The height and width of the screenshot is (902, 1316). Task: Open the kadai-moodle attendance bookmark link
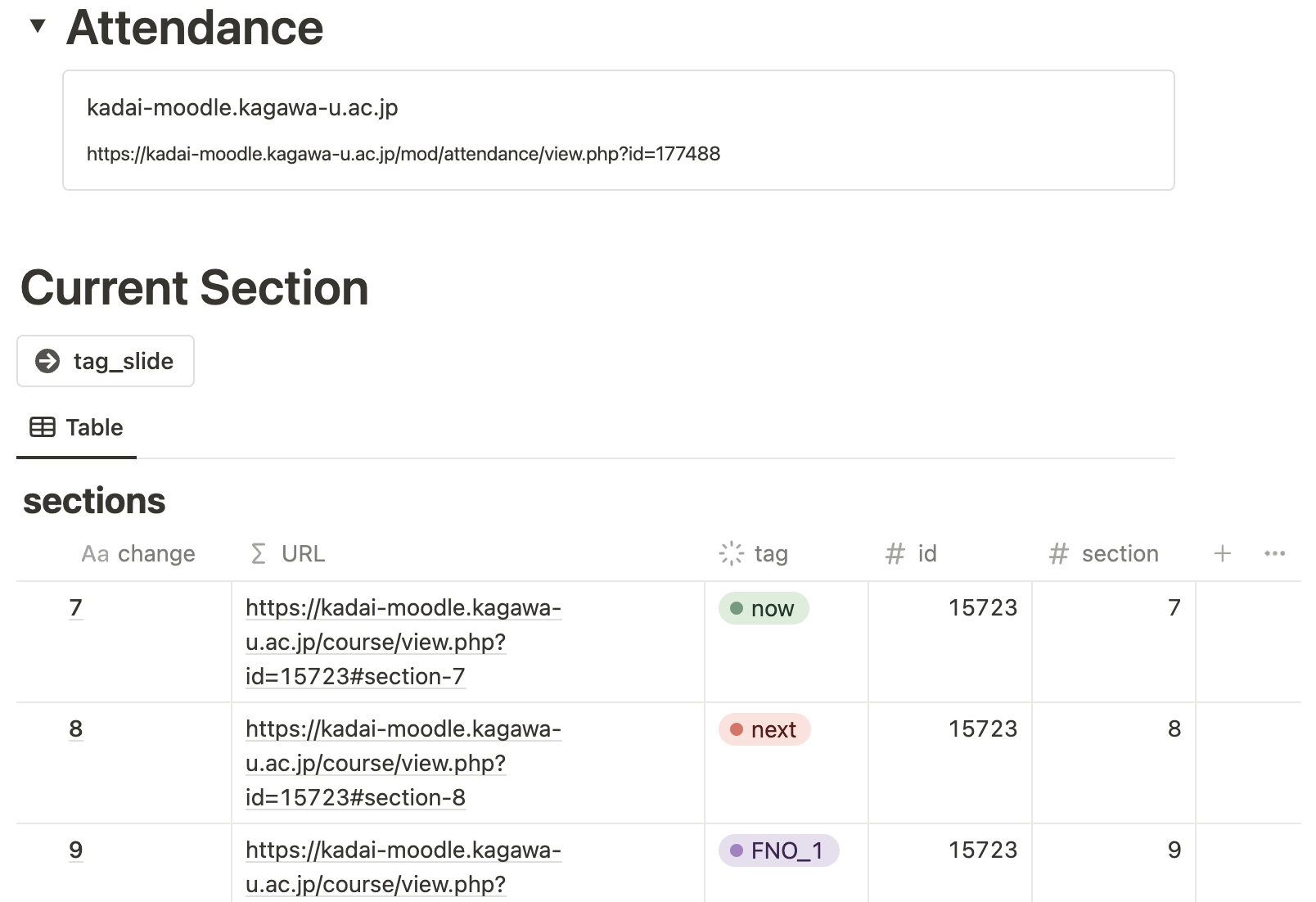point(618,130)
